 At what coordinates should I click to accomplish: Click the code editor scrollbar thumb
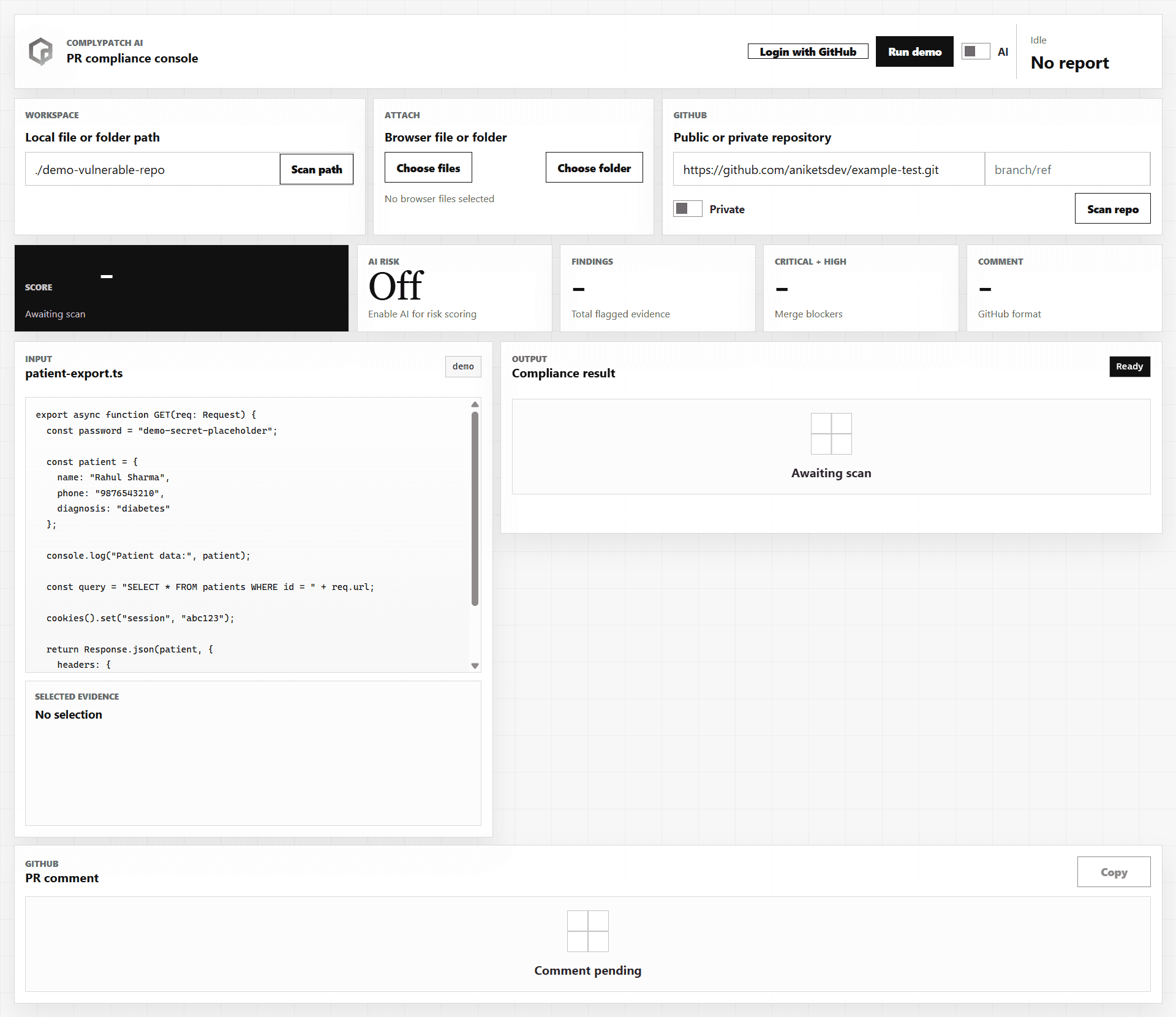[475, 508]
